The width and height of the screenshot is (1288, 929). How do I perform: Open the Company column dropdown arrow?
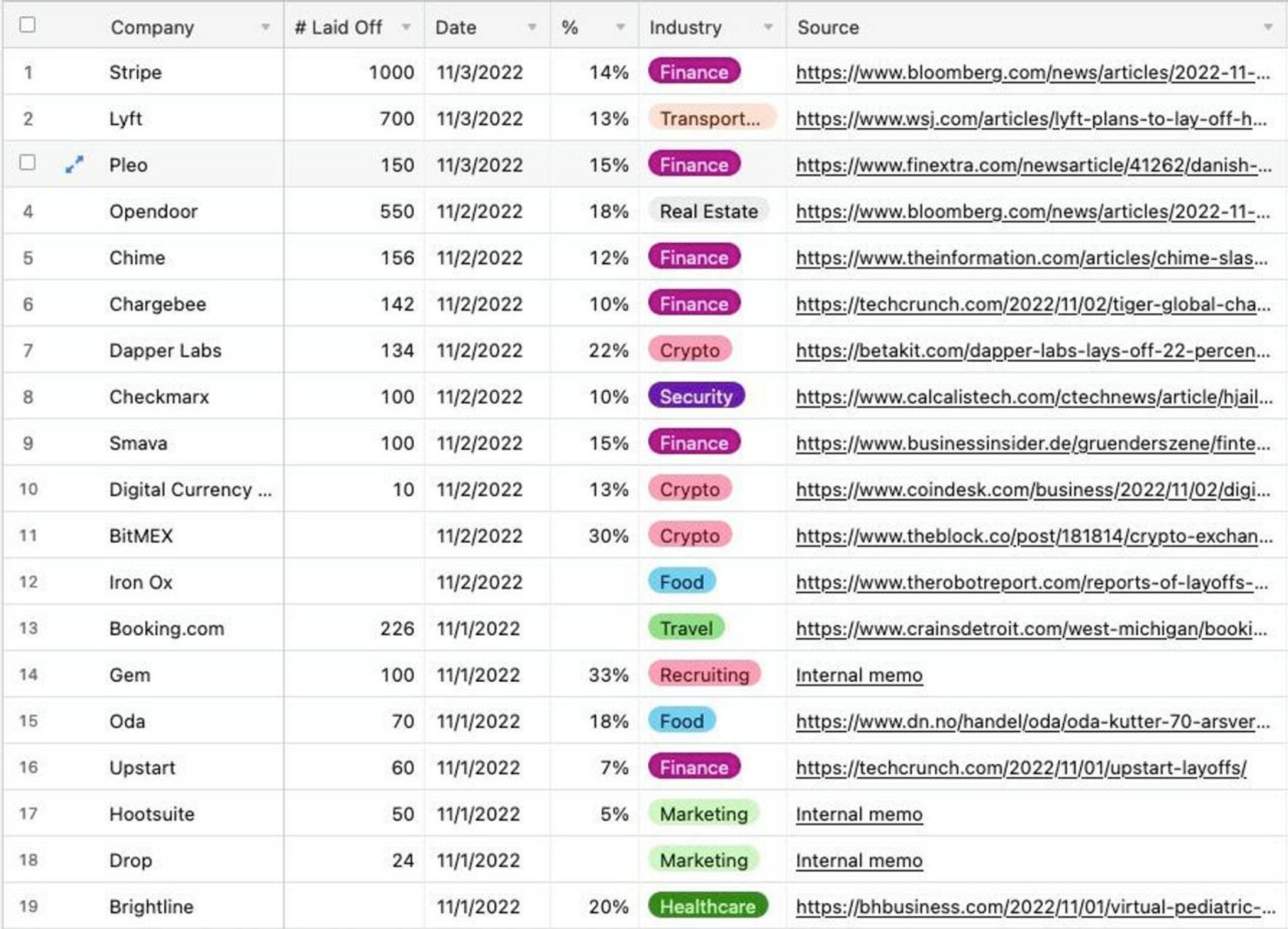click(x=265, y=27)
